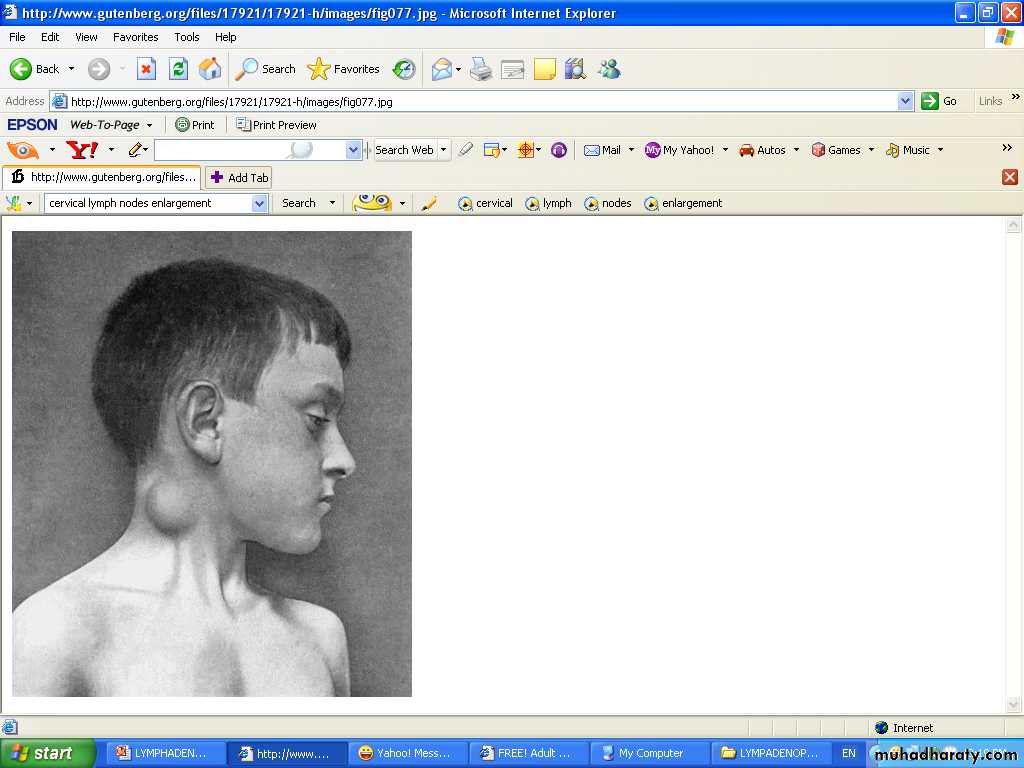The height and width of the screenshot is (768, 1024).
Task: Click the Messenger icon in toolbar
Action: (x=609, y=69)
